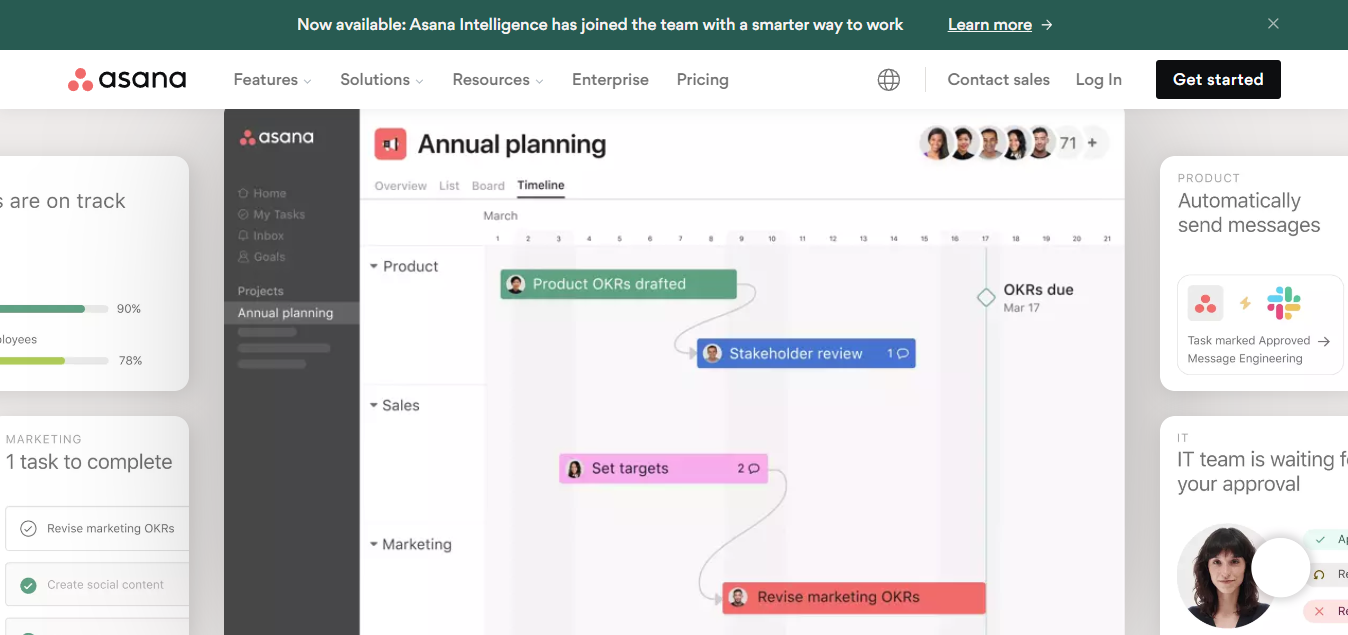Image resolution: width=1348 pixels, height=635 pixels.
Task: Click the red X reject icon in IT card
Action: pyautogui.click(x=1319, y=611)
